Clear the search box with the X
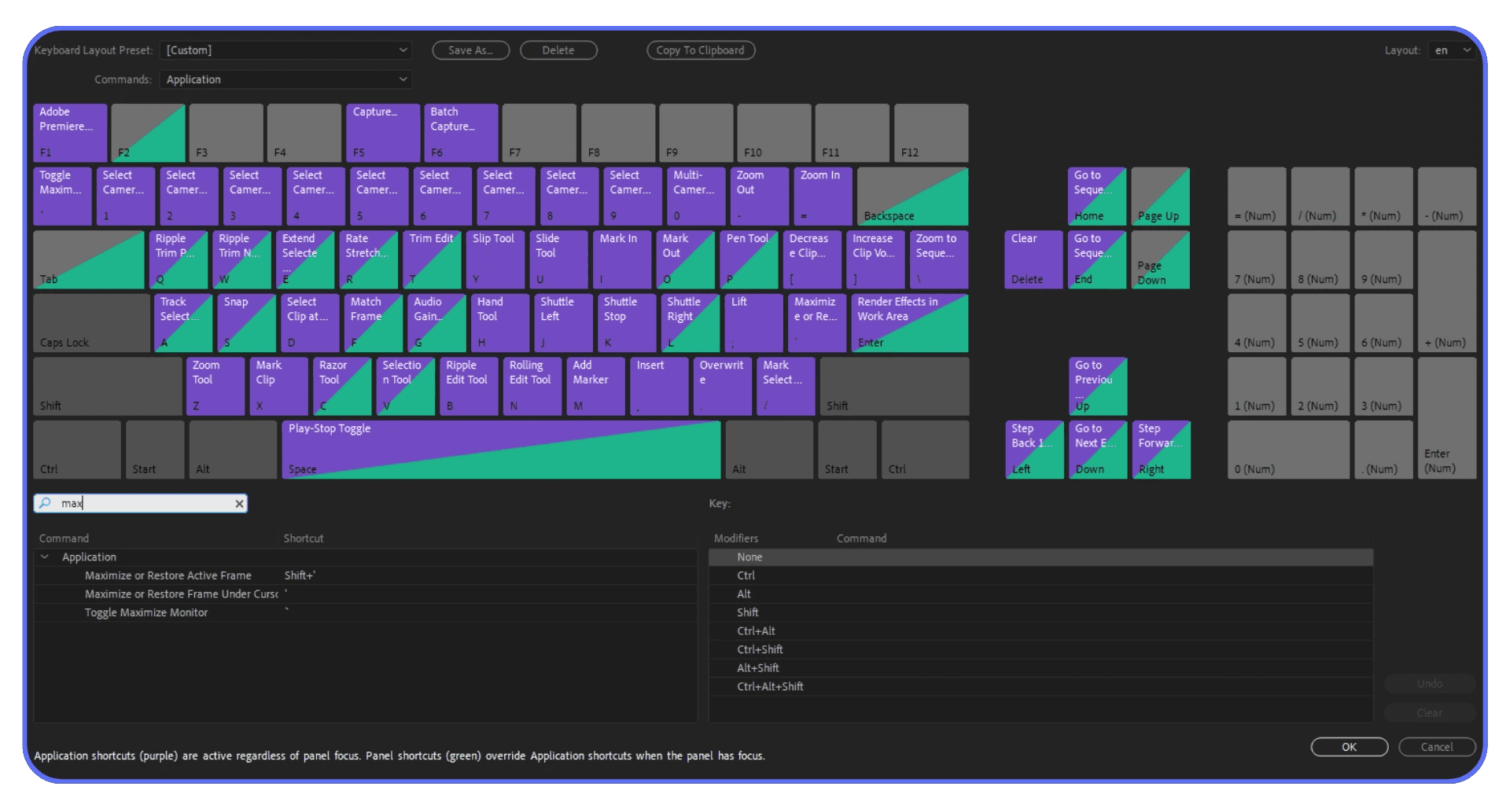This screenshot has width=1510, height=812. (x=239, y=503)
